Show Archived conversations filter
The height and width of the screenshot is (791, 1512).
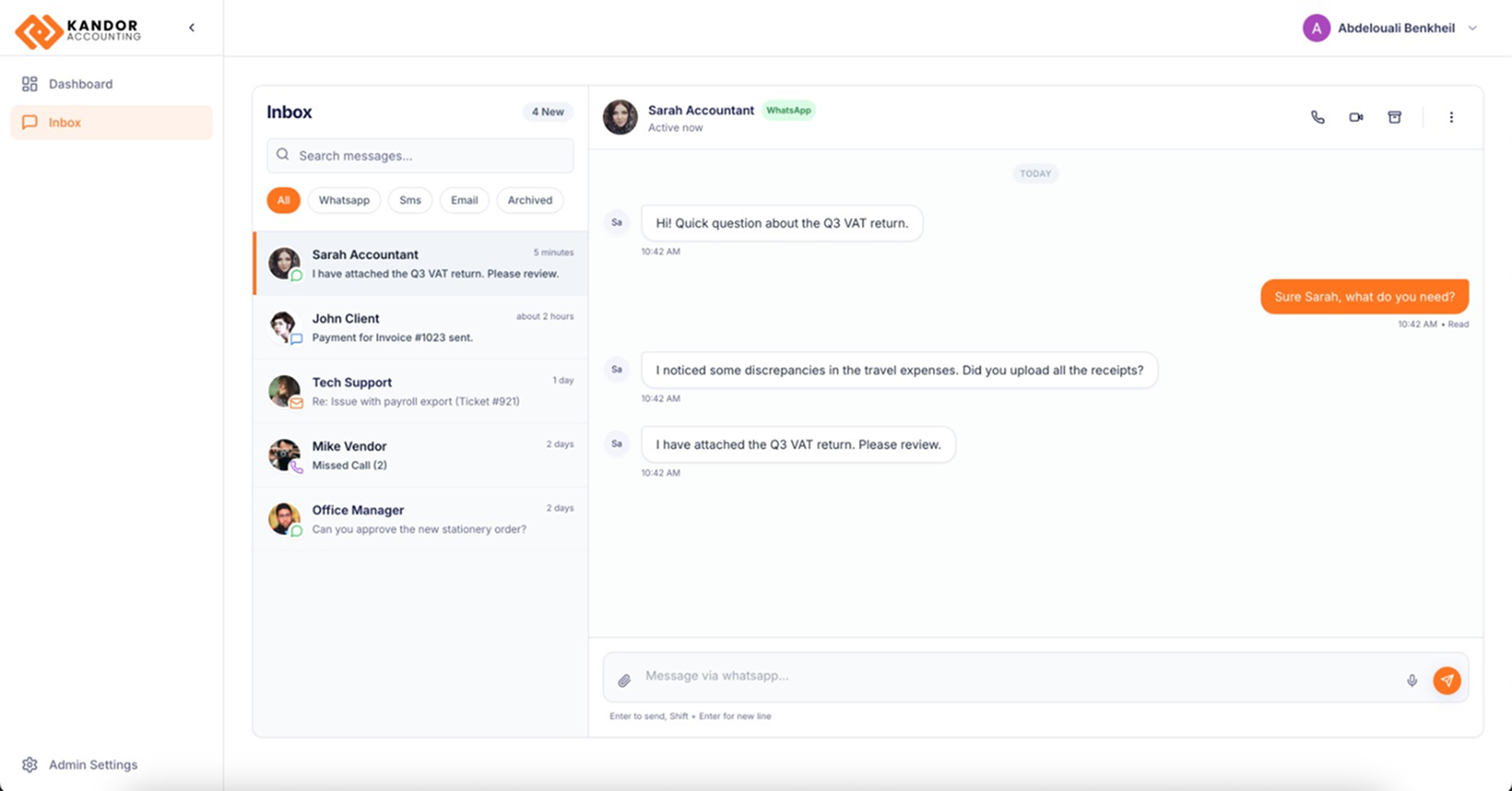click(529, 200)
